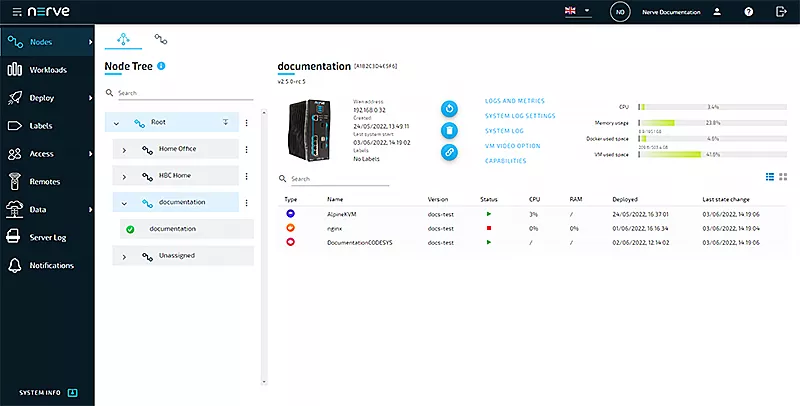Click the delete node trash button
Image resolution: width=800 pixels, height=406 pixels.
[x=449, y=131]
